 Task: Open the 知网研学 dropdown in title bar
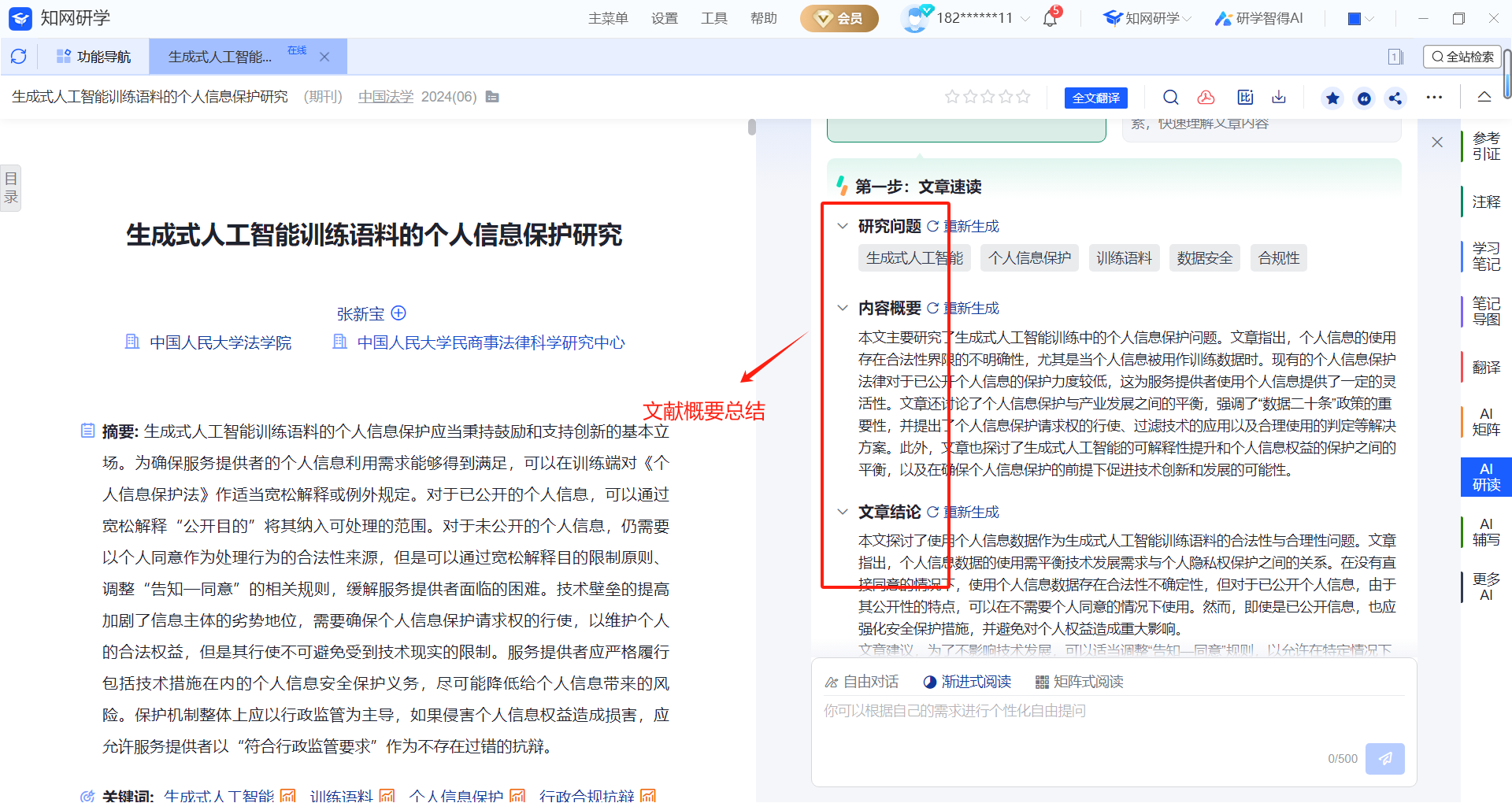click(1147, 18)
